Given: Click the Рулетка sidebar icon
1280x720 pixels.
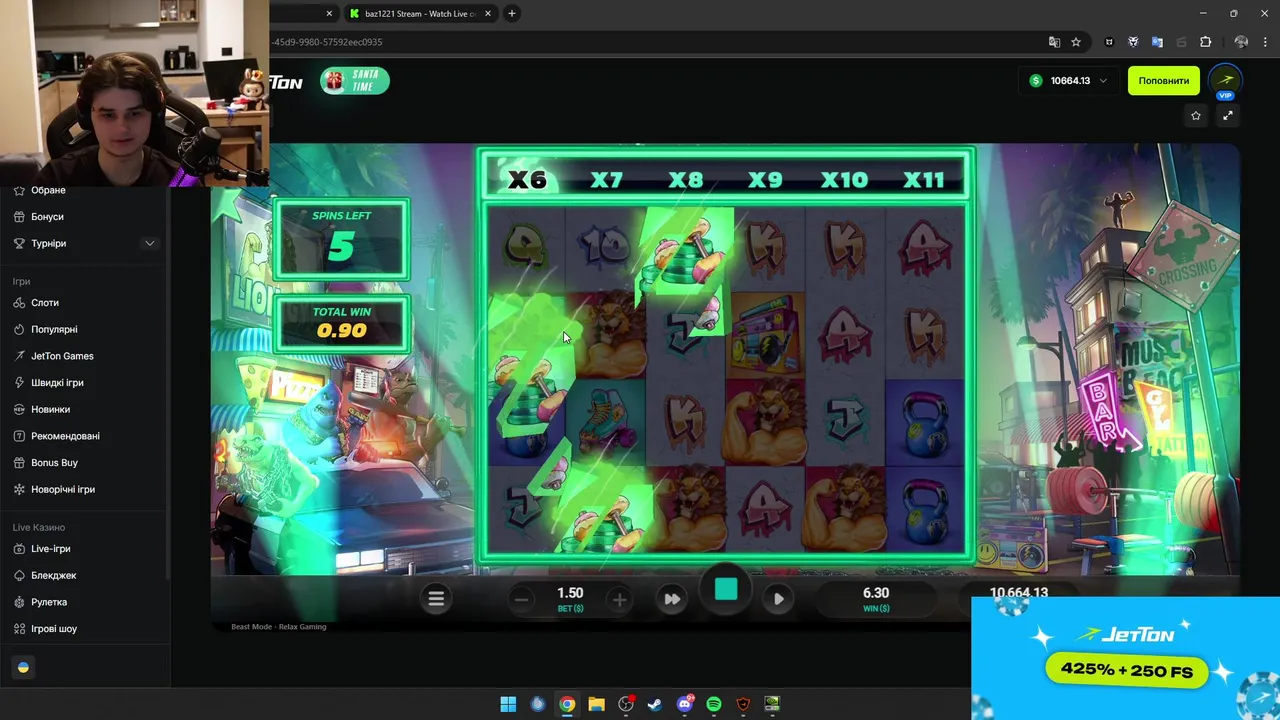Looking at the screenshot, I should [20, 602].
